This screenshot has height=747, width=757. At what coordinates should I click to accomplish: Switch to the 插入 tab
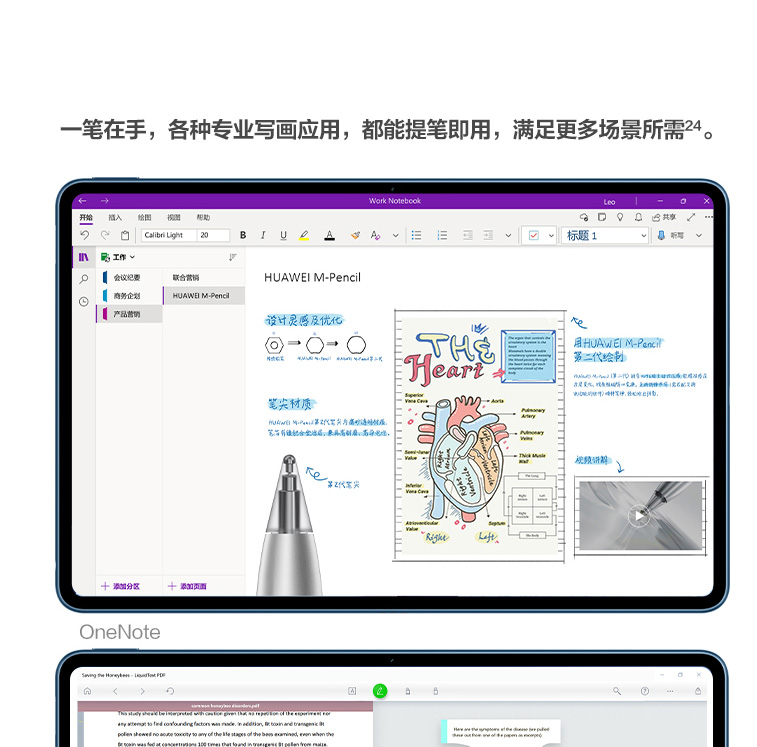click(115, 217)
